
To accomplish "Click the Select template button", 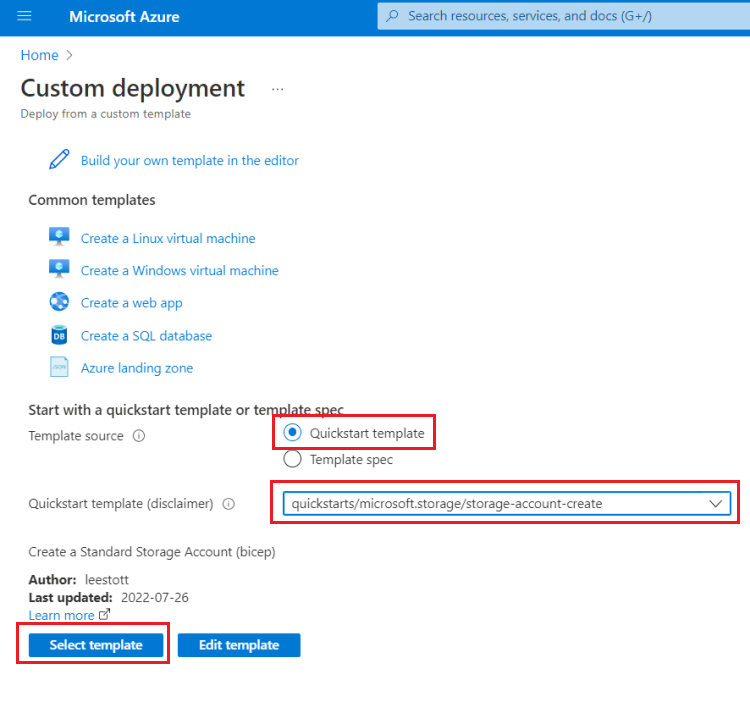I will point(96,645).
